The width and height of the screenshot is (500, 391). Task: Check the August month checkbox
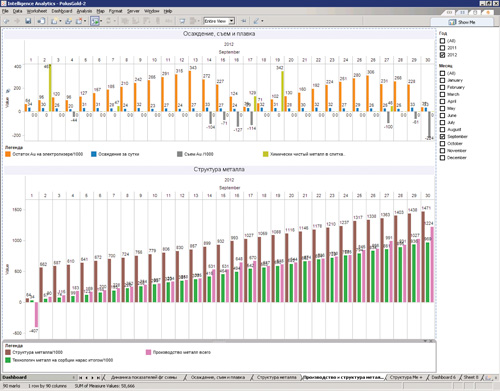click(442, 129)
